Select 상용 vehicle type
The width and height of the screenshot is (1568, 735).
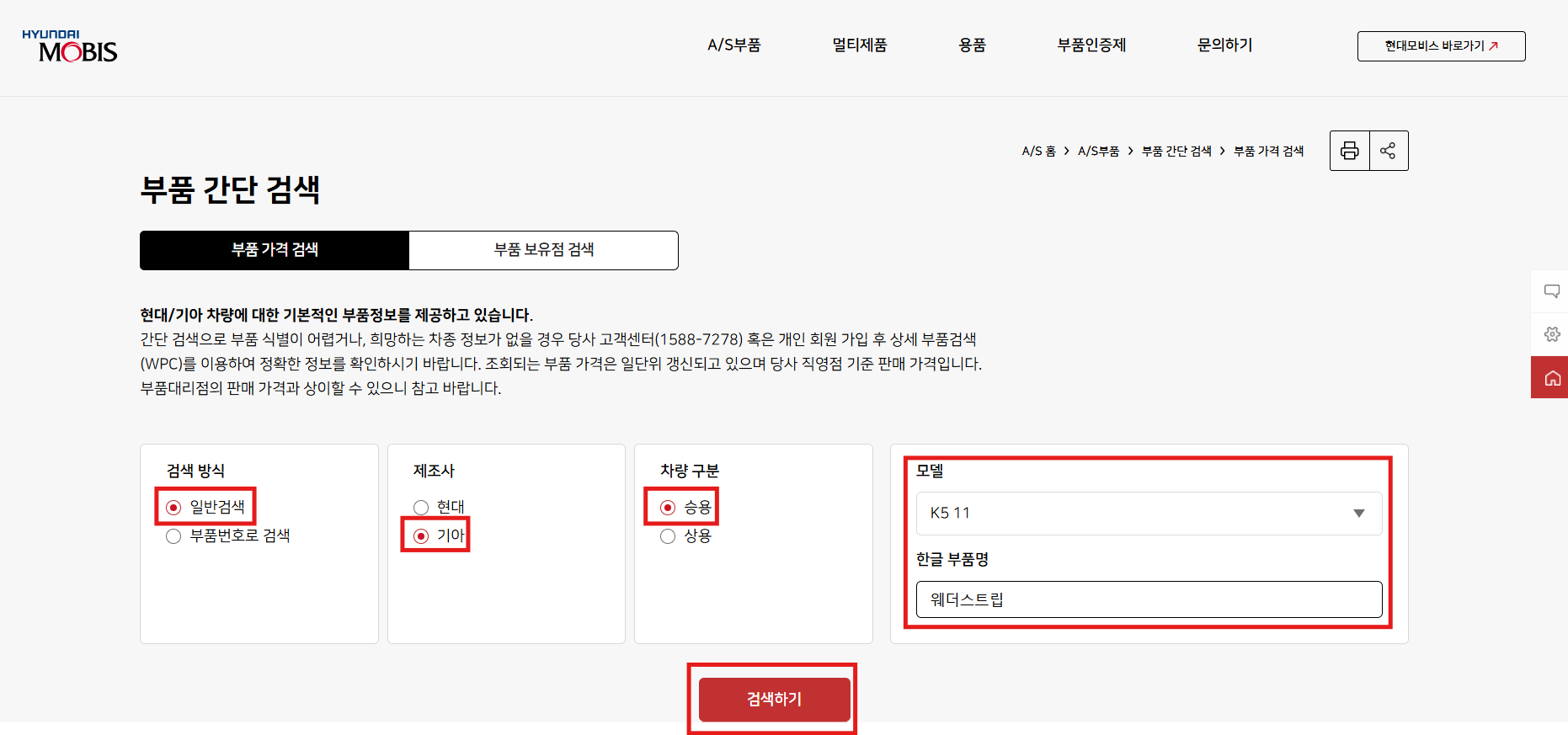point(668,536)
